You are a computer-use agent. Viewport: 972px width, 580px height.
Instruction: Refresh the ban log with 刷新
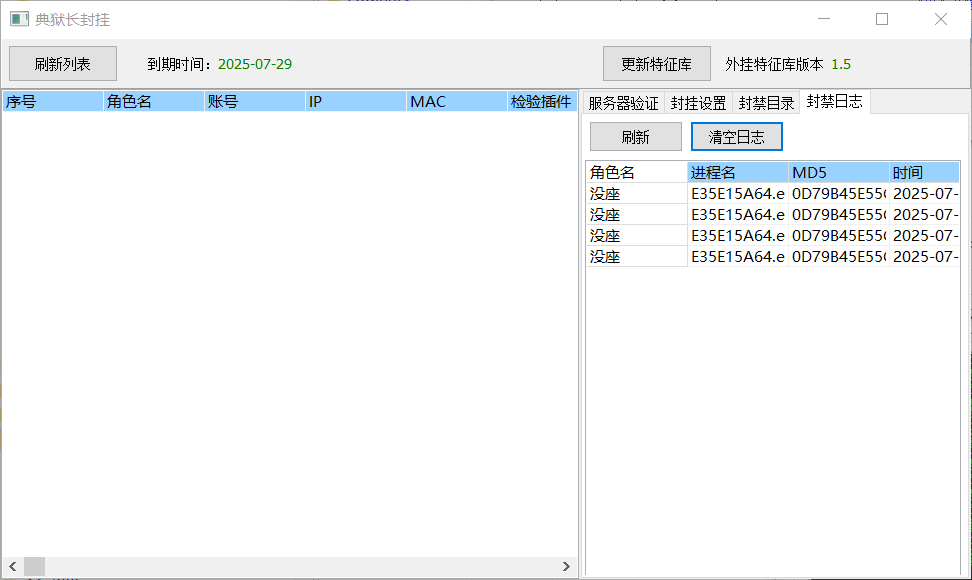(635, 137)
